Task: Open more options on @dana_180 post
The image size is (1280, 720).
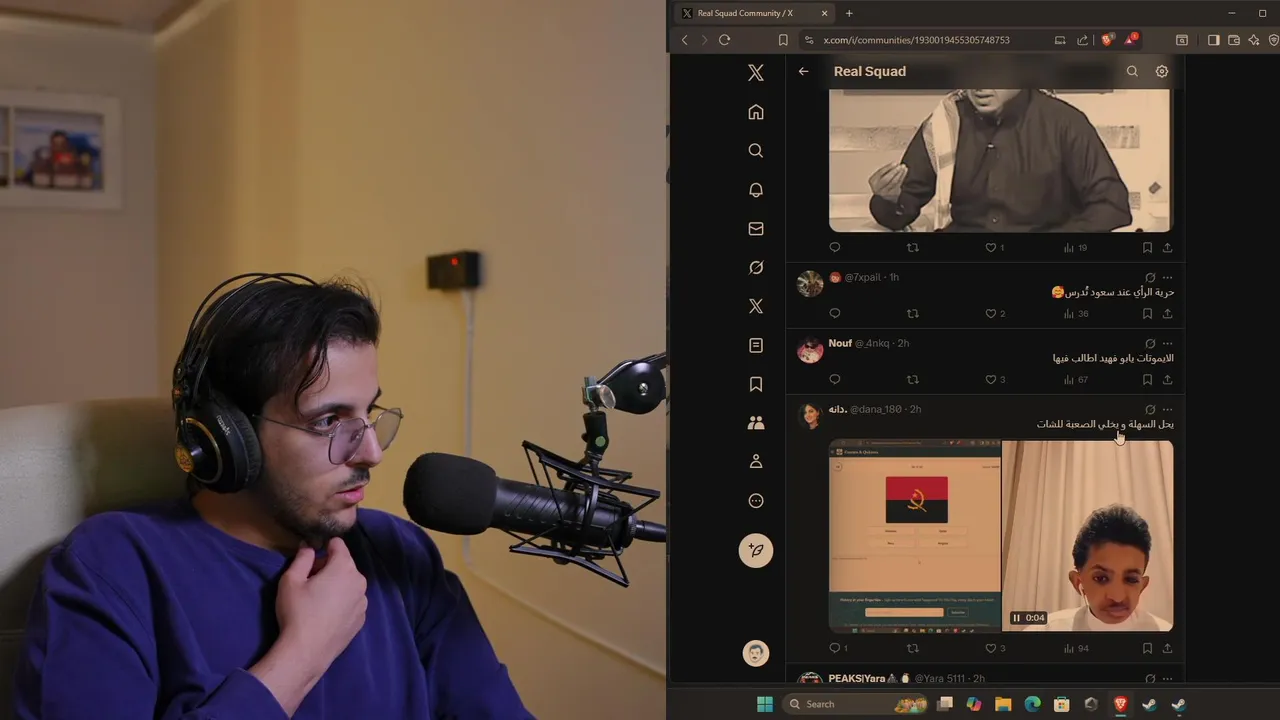Action: (1167, 409)
